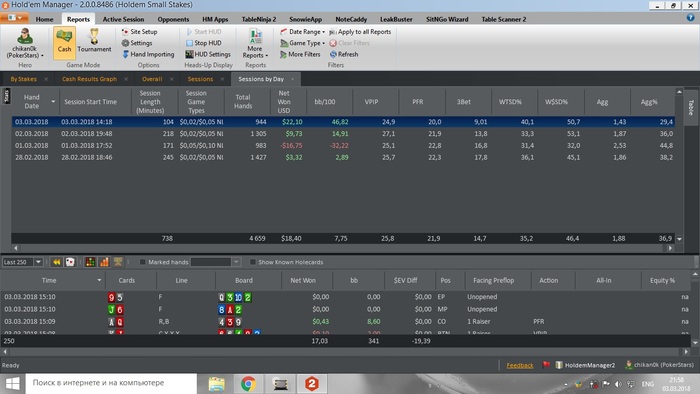The image size is (700, 394).
Task: Click chikan0k (PokerStars) in status bar
Action: click(x=660, y=365)
